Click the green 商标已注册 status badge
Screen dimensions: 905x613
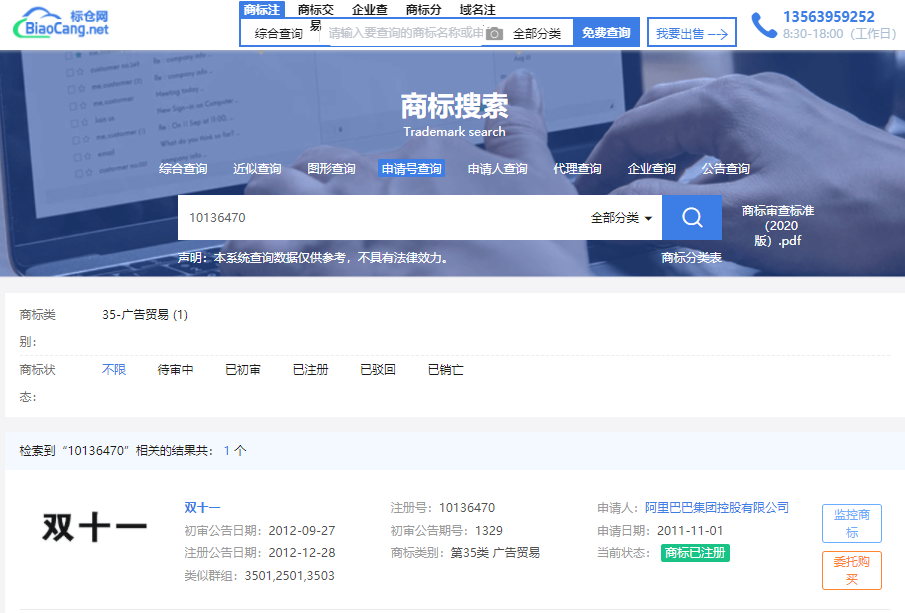pyautogui.click(x=695, y=553)
